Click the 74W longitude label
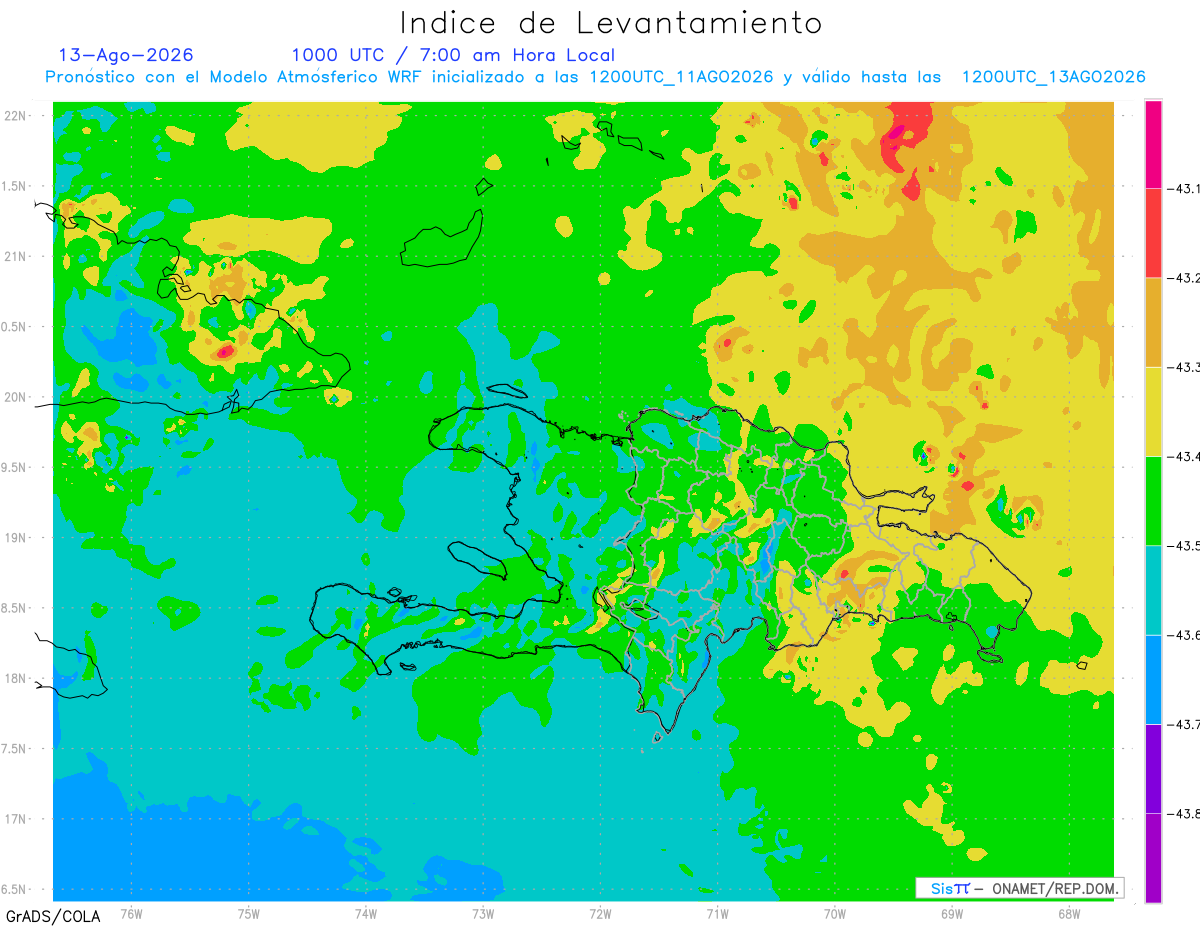1200x927 pixels. [365, 913]
